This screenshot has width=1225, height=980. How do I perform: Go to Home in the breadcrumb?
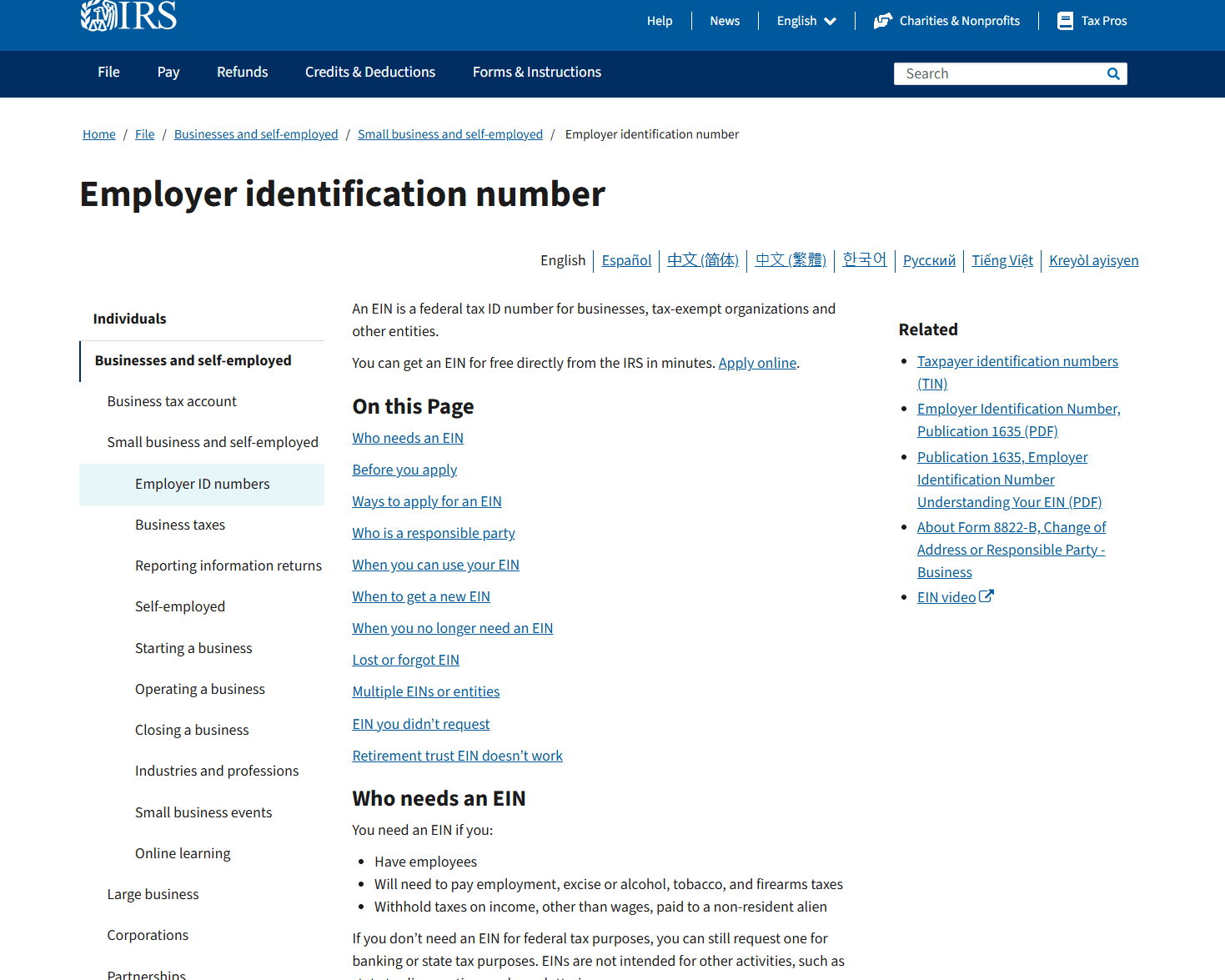pyautogui.click(x=99, y=134)
